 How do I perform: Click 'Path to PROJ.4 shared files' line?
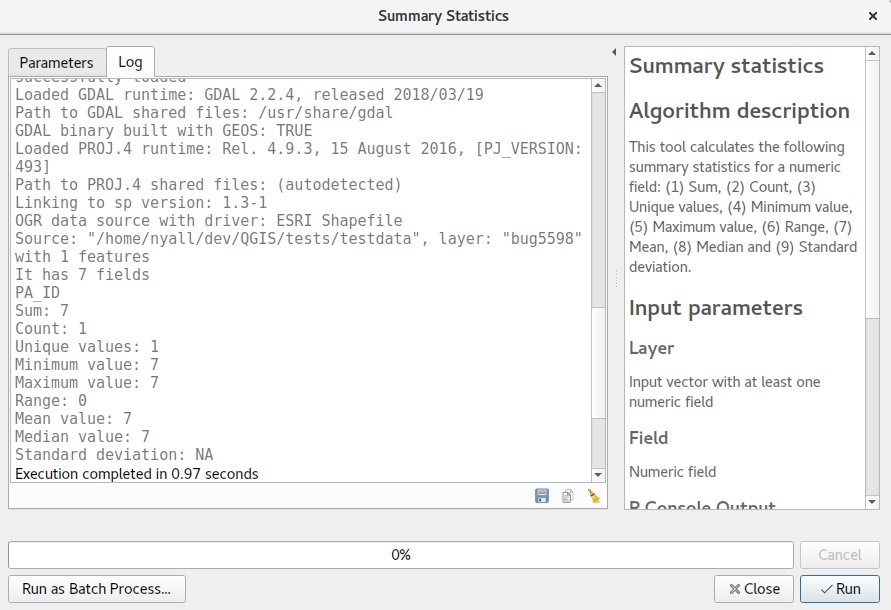tap(209, 184)
